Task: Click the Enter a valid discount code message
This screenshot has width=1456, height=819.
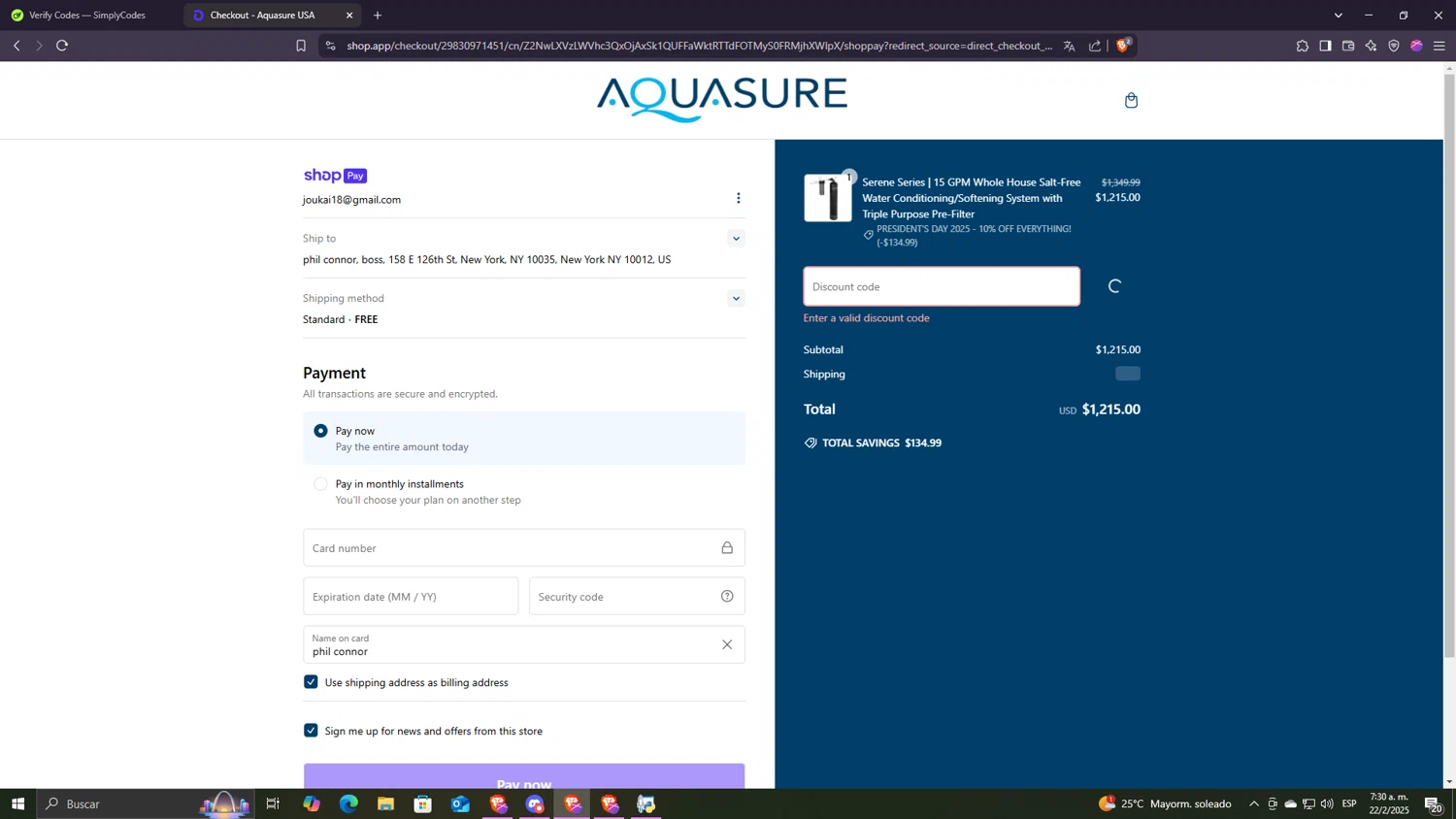Action: [x=867, y=318]
